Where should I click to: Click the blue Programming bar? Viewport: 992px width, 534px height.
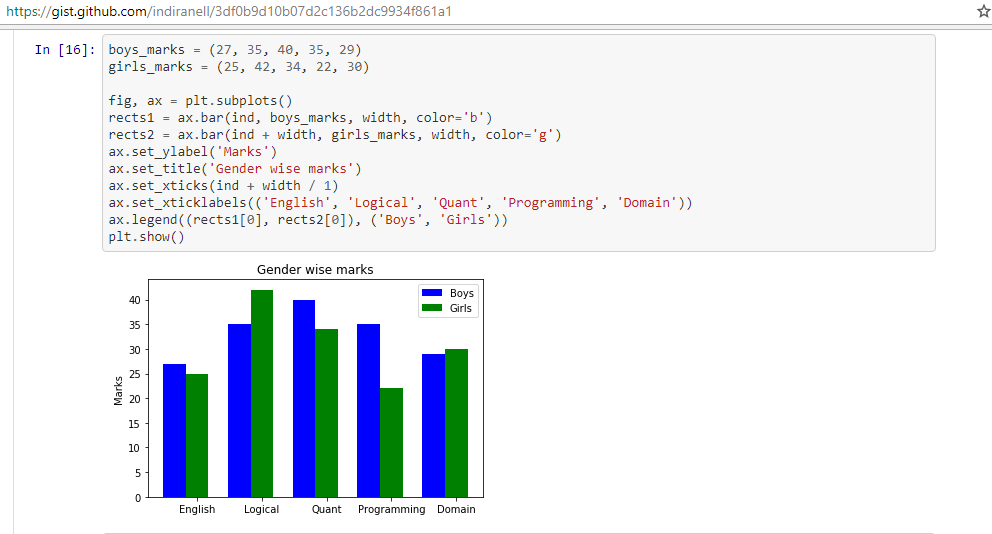369,411
